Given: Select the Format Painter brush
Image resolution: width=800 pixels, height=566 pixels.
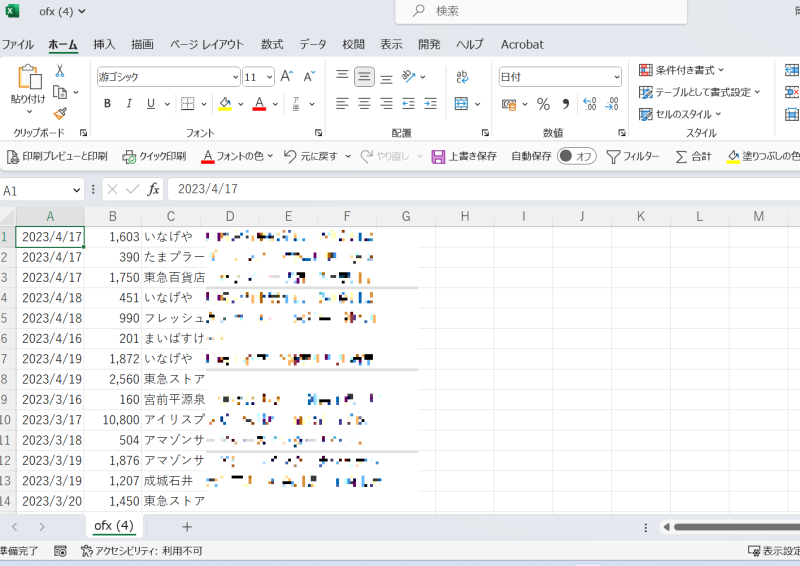Looking at the screenshot, I should coord(60,114).
